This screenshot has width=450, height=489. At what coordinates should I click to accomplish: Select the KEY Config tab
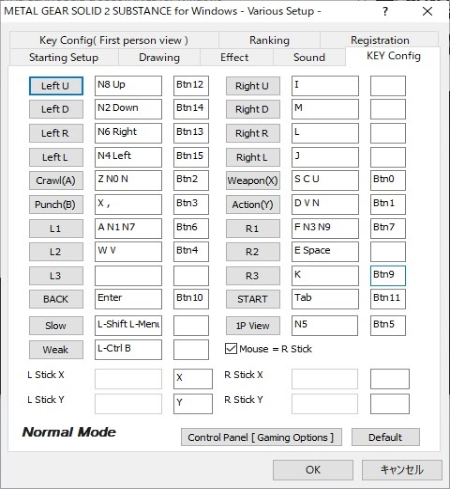(x=393, y=56)
